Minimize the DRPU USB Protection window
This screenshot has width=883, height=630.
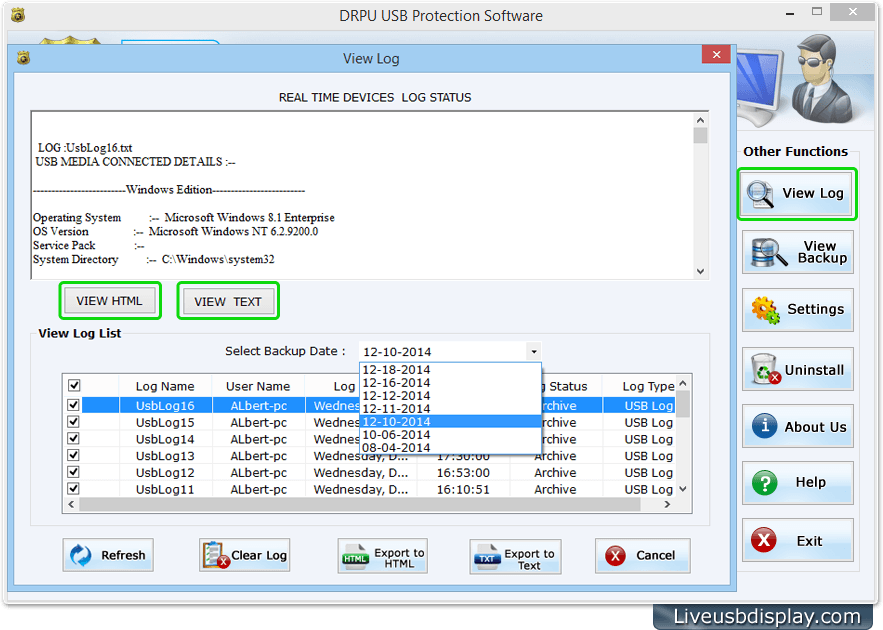(790, 12)
